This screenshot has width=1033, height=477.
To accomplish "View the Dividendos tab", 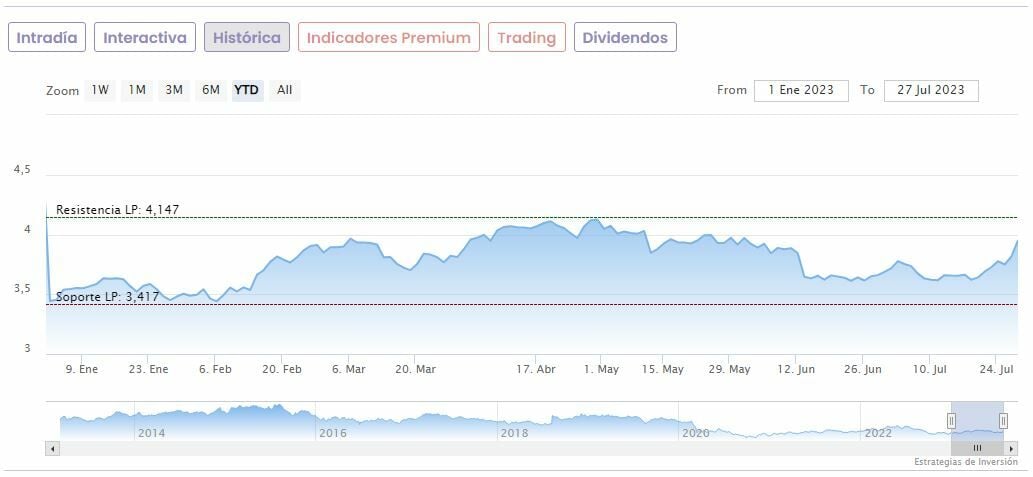I will (x=625, y=38).
